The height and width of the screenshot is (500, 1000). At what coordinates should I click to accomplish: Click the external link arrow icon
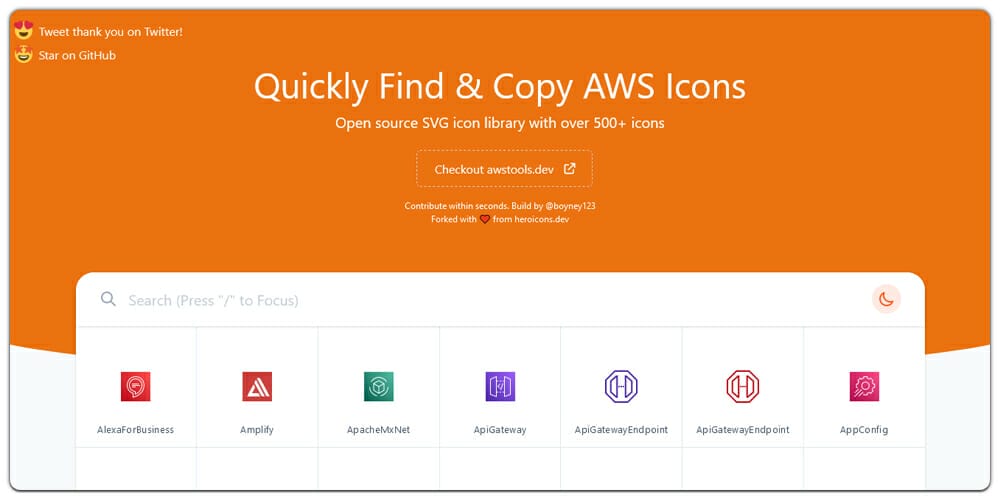pyautogui.click(x=570, y=169)
